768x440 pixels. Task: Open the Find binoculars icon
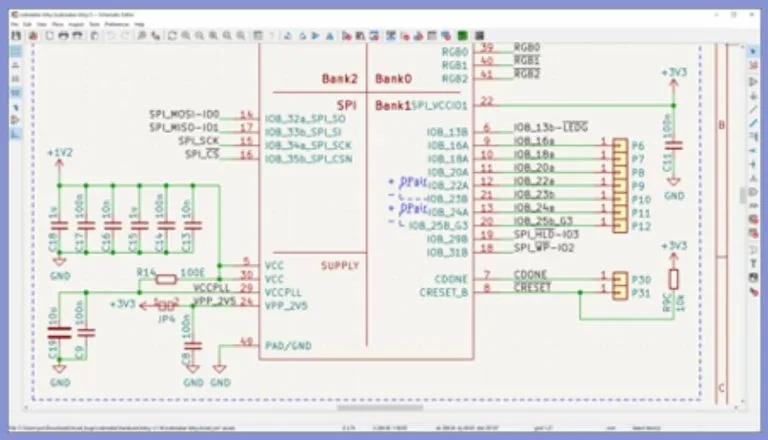(142, 36)
